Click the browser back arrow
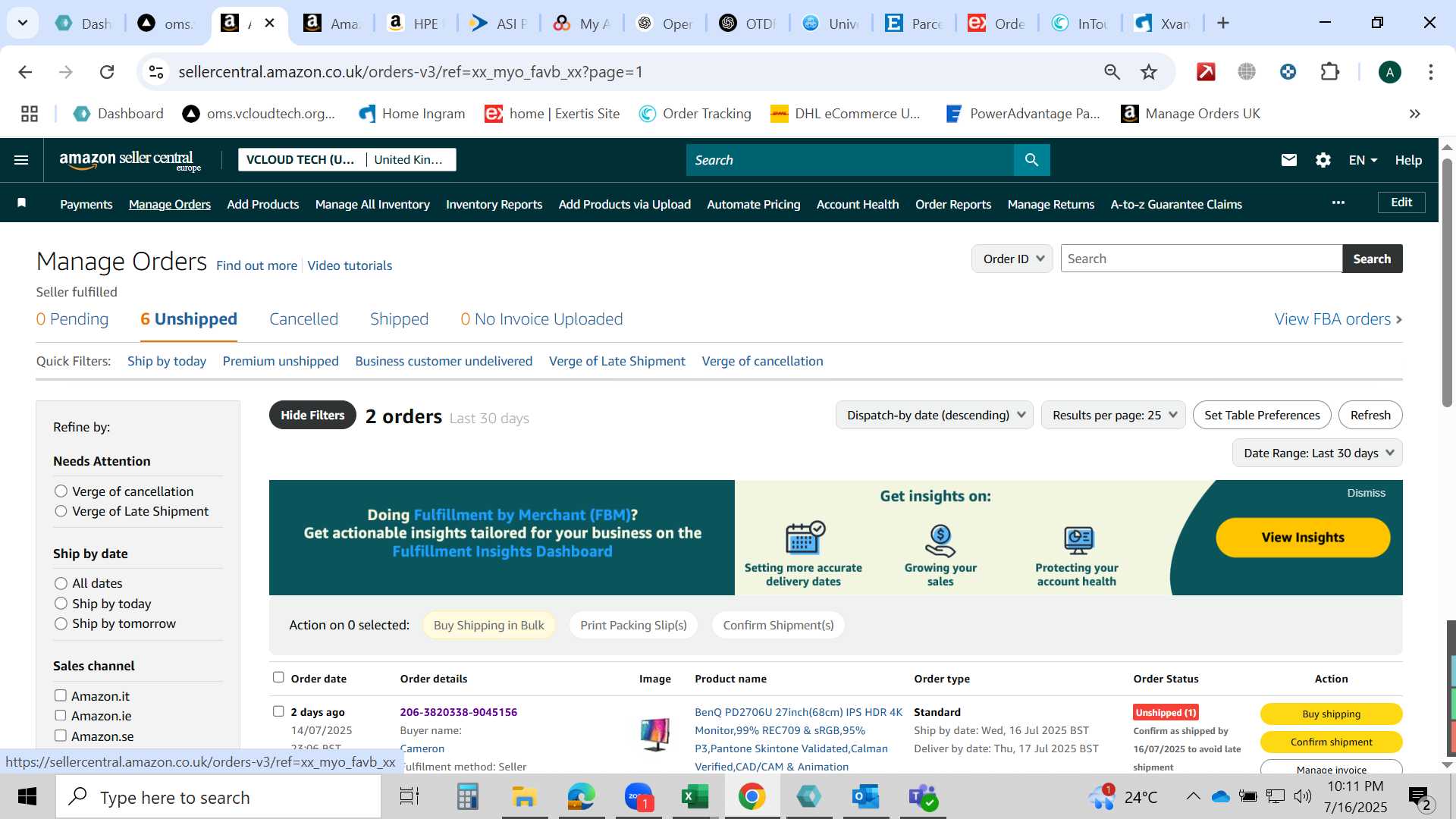The height and width of the screenshot is (819, 1456). point(25,72)
